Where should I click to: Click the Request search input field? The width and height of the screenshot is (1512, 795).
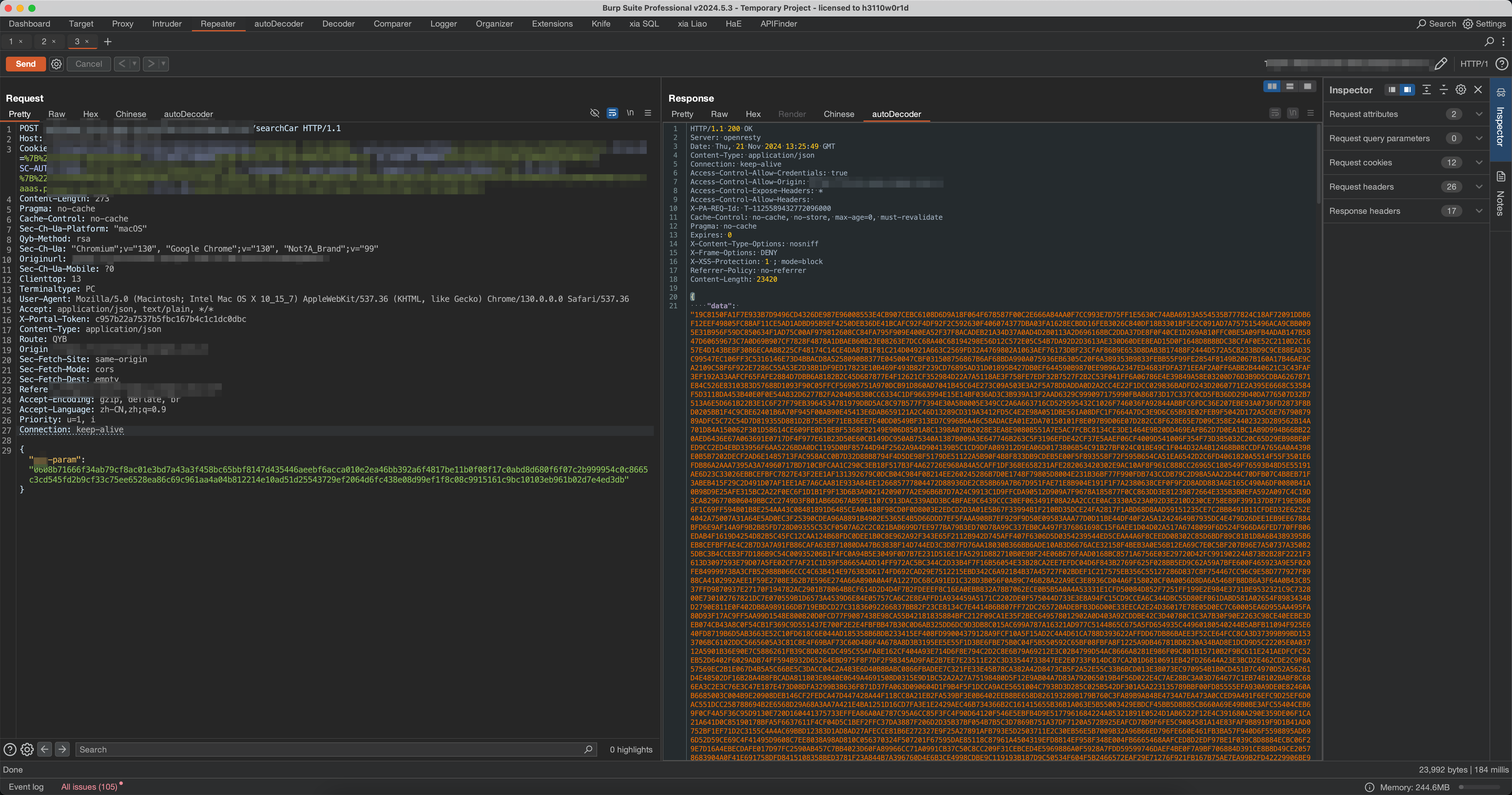click(336, 749)
